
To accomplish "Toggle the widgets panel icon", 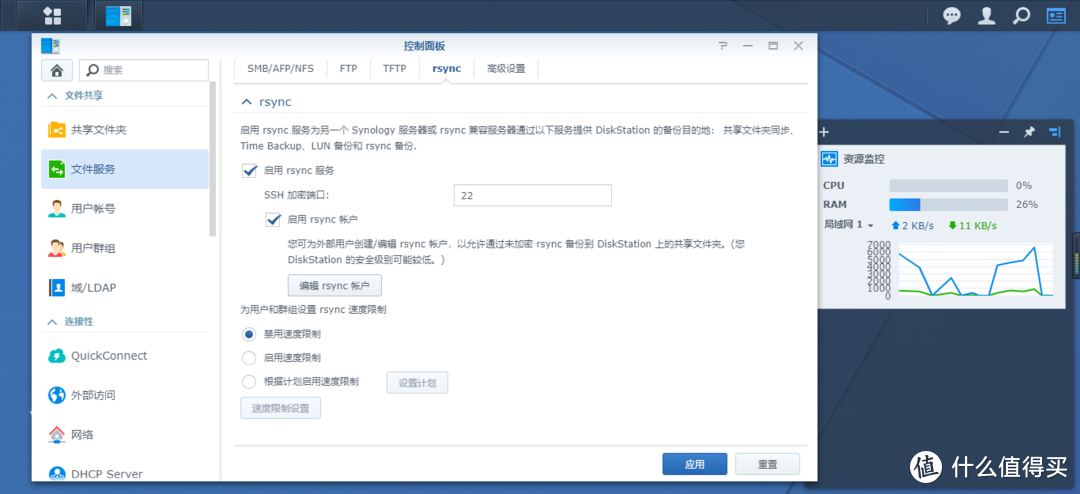I will [x=1055, y=15].
